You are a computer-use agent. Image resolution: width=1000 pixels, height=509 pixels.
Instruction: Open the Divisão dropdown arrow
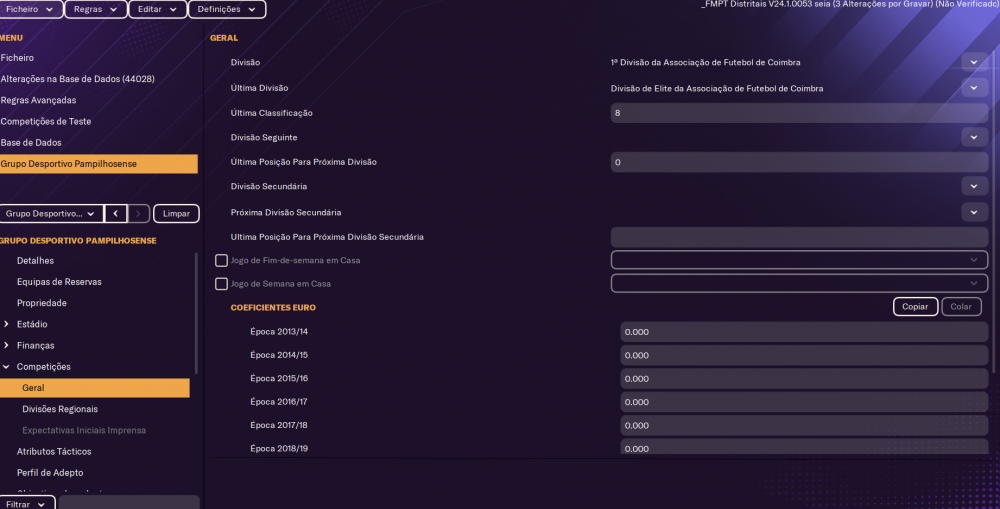point(974,63)
